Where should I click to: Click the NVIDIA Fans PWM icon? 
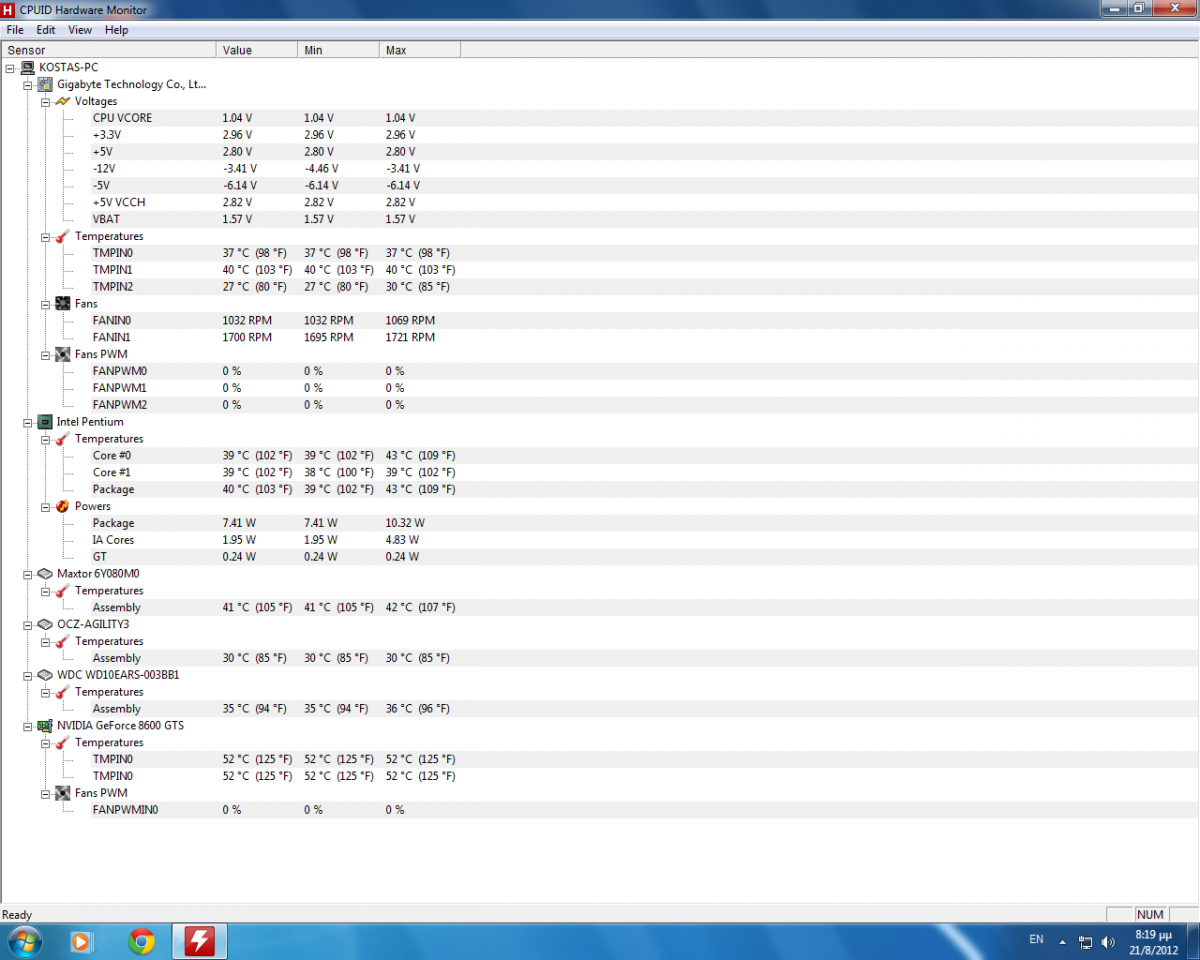tap(62, 793)
